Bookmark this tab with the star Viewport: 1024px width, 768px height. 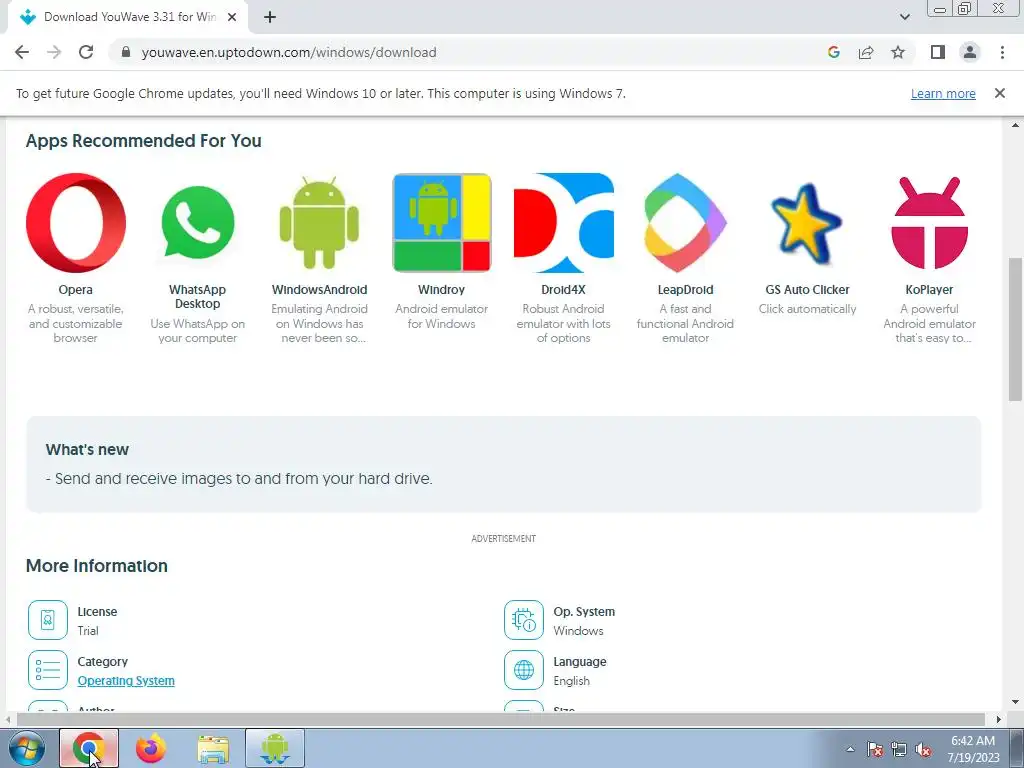click(898, 52)
